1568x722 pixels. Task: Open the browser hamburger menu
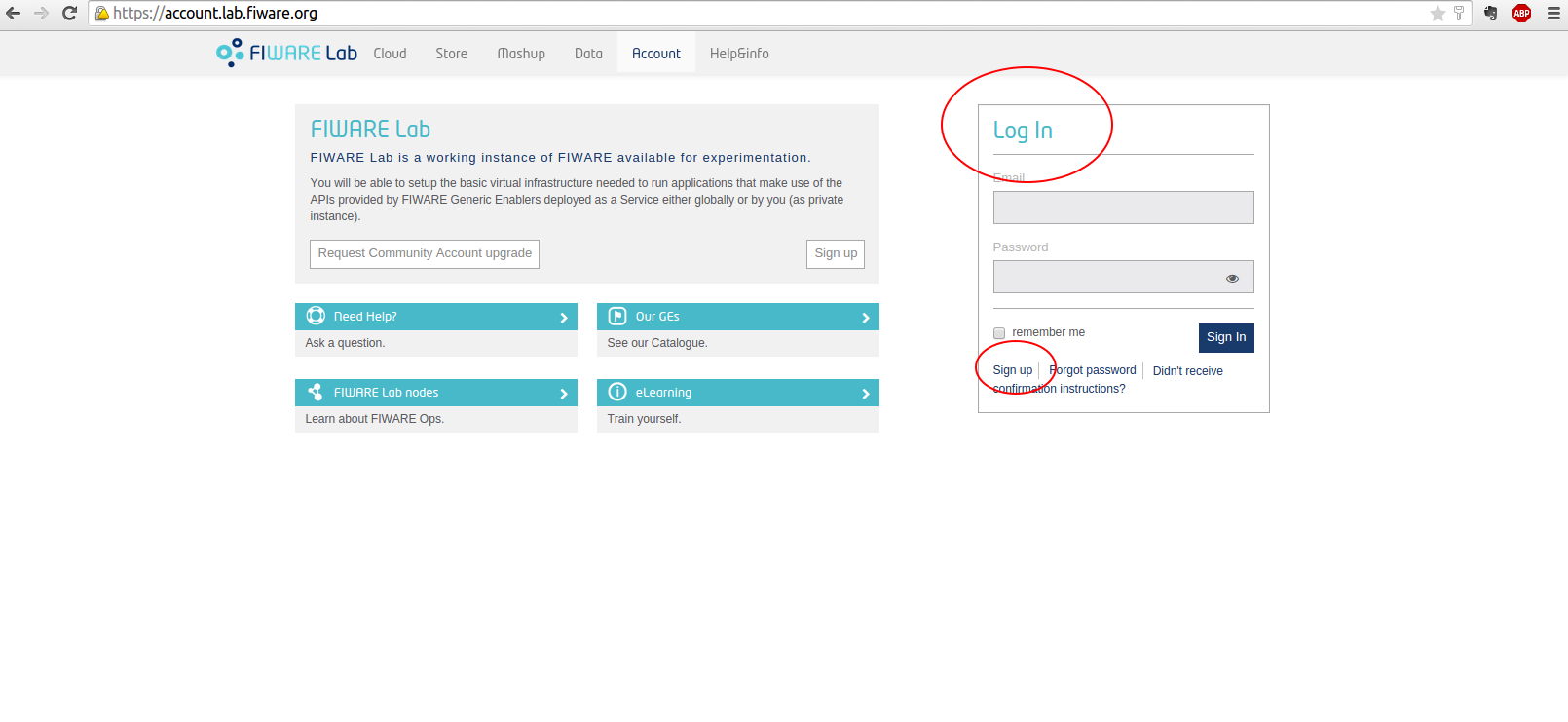(1553, 14)
